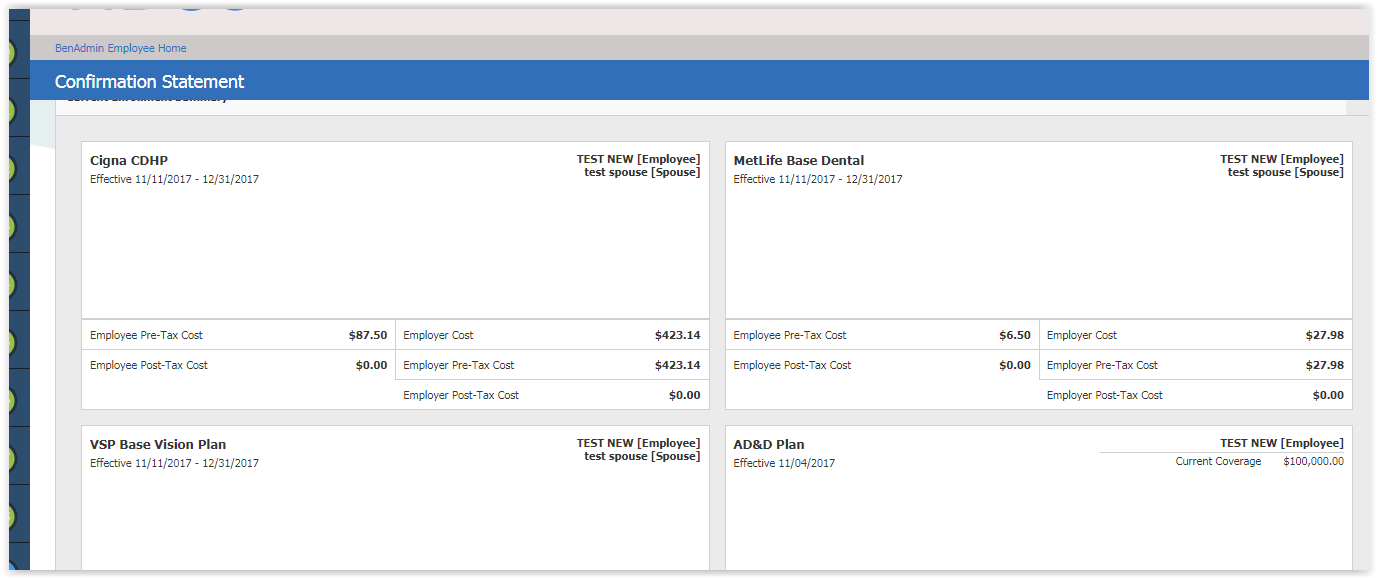1377x578 pixels.
Task: Click the third green sidebar icon from top
Action: tap(9, 168)
